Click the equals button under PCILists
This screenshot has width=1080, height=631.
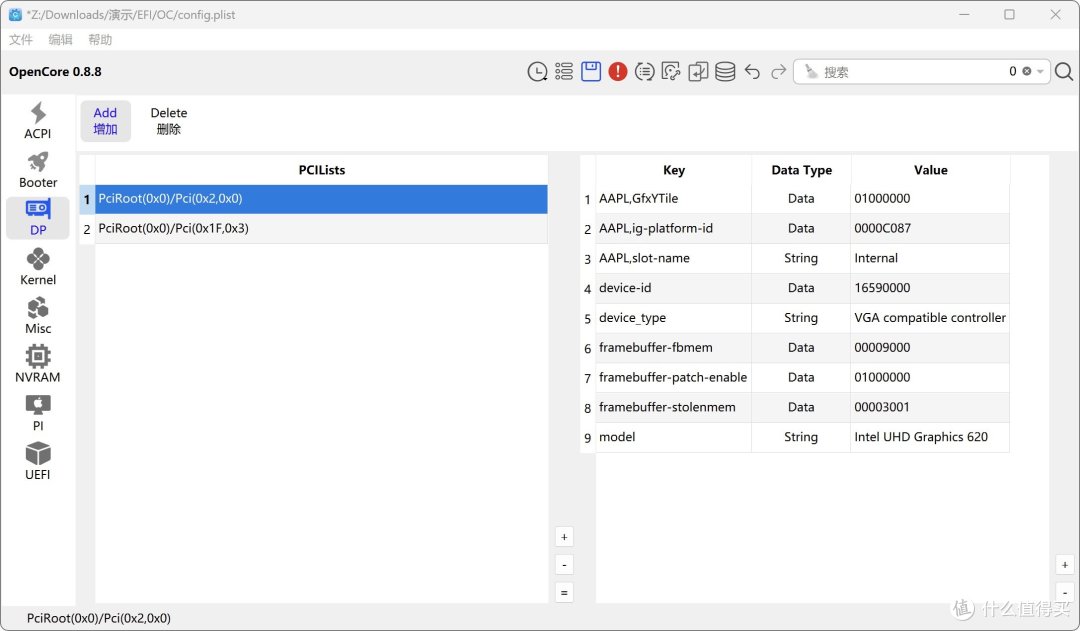click(564, 592)
